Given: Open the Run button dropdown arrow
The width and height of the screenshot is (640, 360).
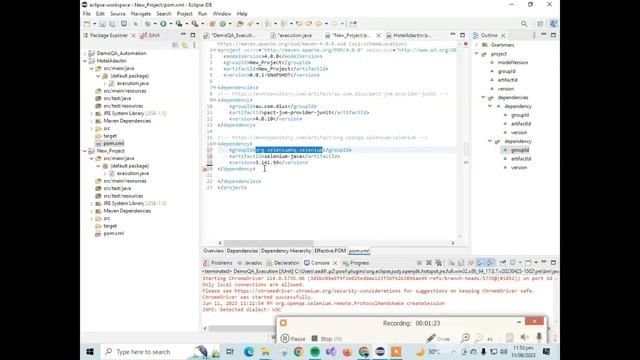Looking at the screenshot, I should (171, 24).
